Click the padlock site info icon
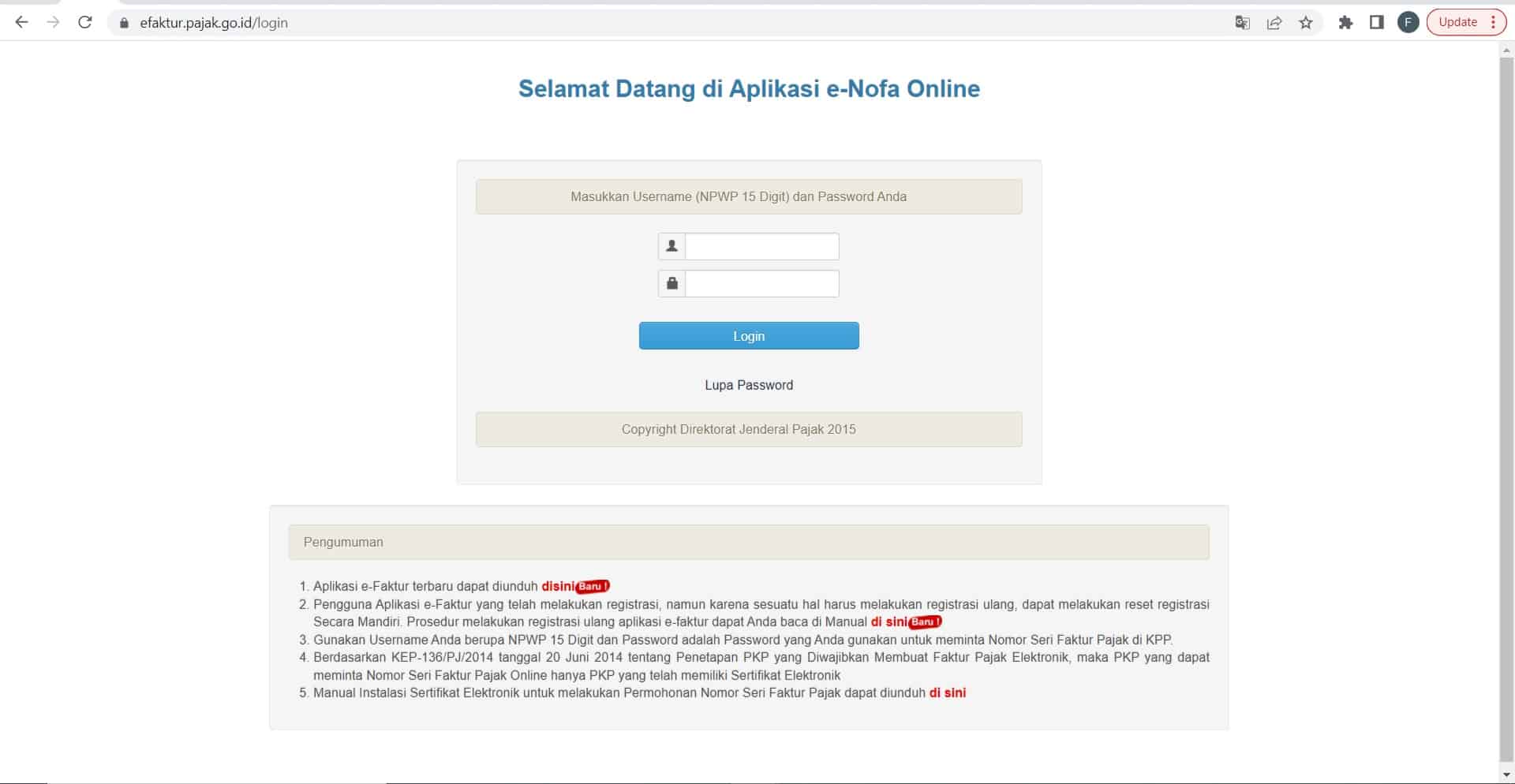Image resolution: width=1515 pixels, height=784 pixels. [123, 23]
